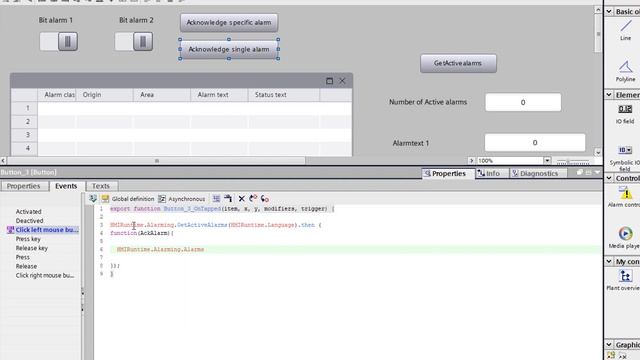
Task: Open the Properties inspector tab
Action: pyautogui.click(x=449, y=173)
